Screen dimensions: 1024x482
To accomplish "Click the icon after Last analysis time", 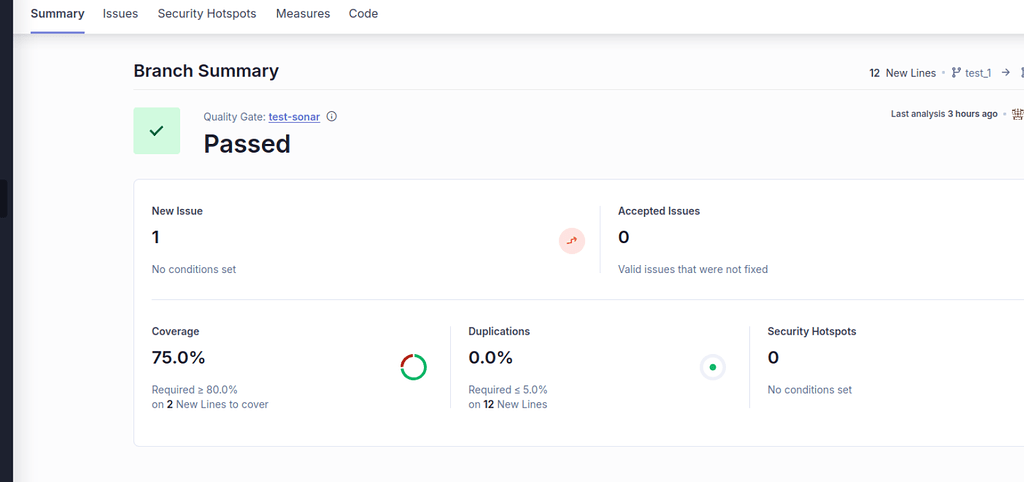I will [x=1017, y=114].
